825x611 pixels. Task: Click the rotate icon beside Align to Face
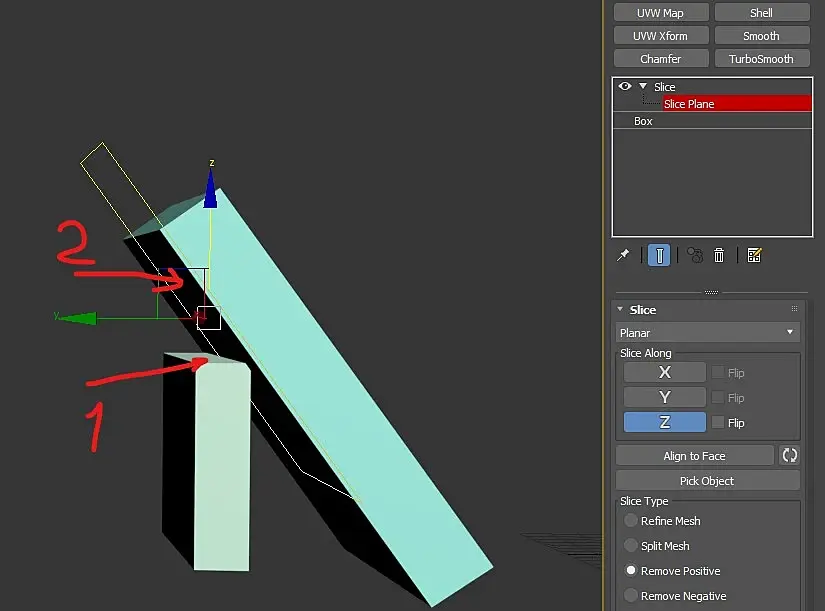[789, 456]
